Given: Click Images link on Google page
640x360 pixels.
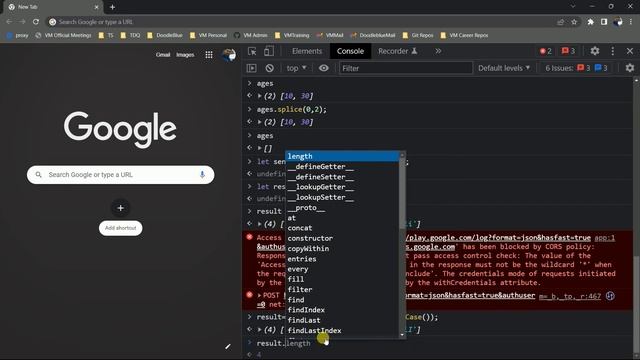Looking at the screenshot, I should tap(185, 55).
